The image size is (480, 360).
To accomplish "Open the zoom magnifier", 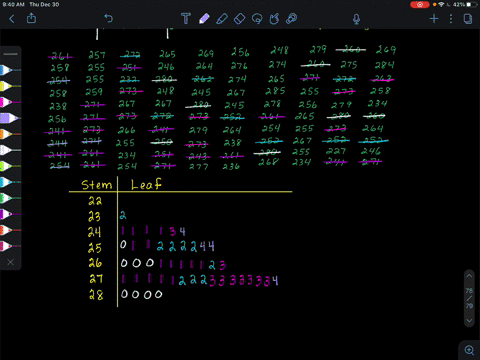I will 469,350.
